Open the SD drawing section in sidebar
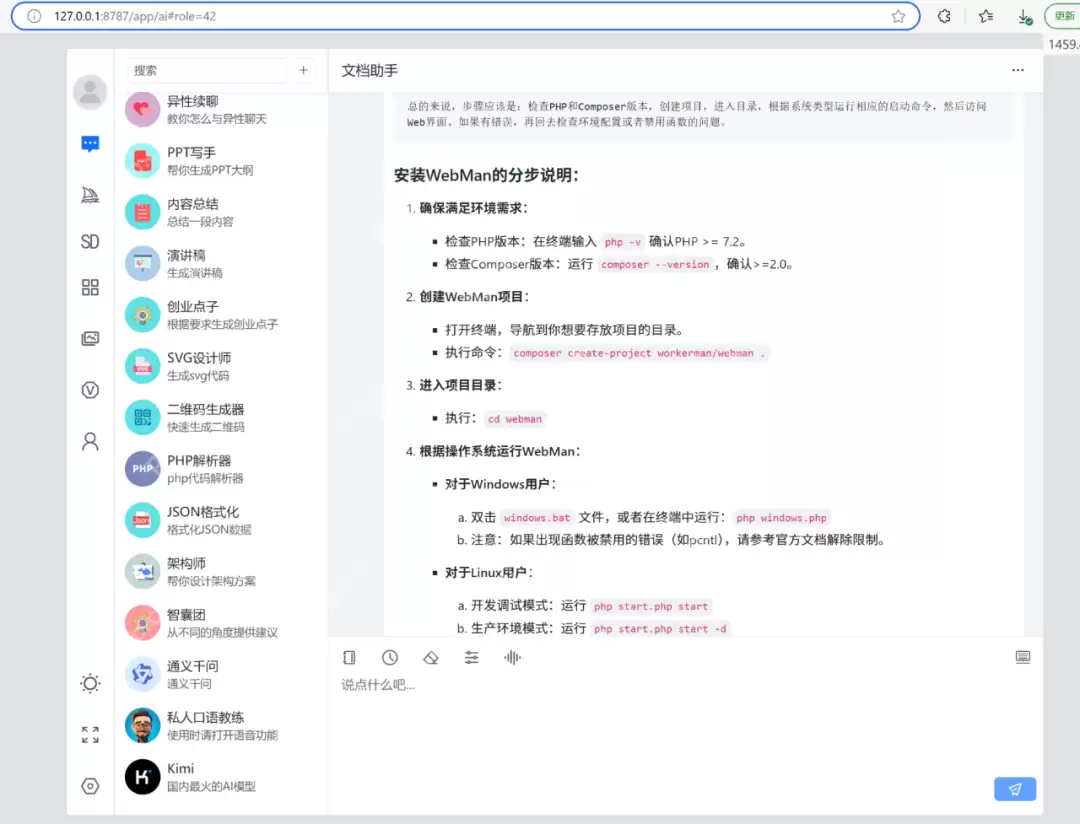Screen dimensions: 1080x824 (x=90, y=242)
